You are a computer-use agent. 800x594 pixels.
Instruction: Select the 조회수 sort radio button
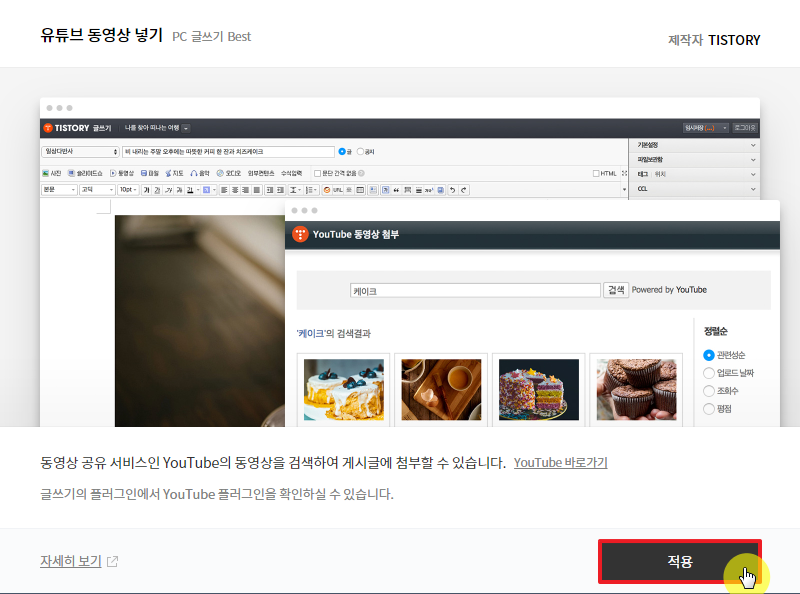coord(709,390)
